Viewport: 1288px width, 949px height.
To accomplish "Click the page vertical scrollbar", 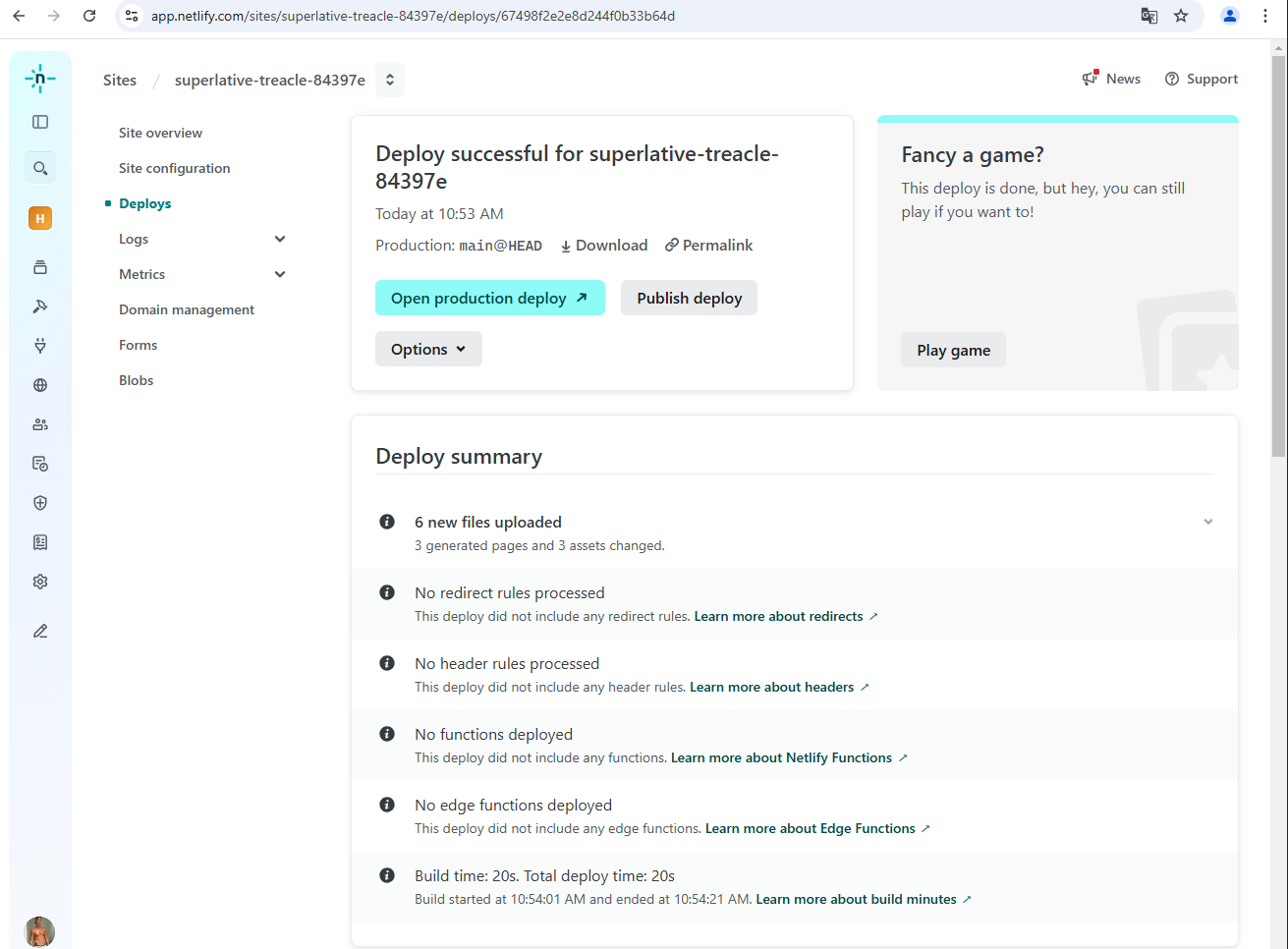I will pyautogui.click(x=1278, y=255).
